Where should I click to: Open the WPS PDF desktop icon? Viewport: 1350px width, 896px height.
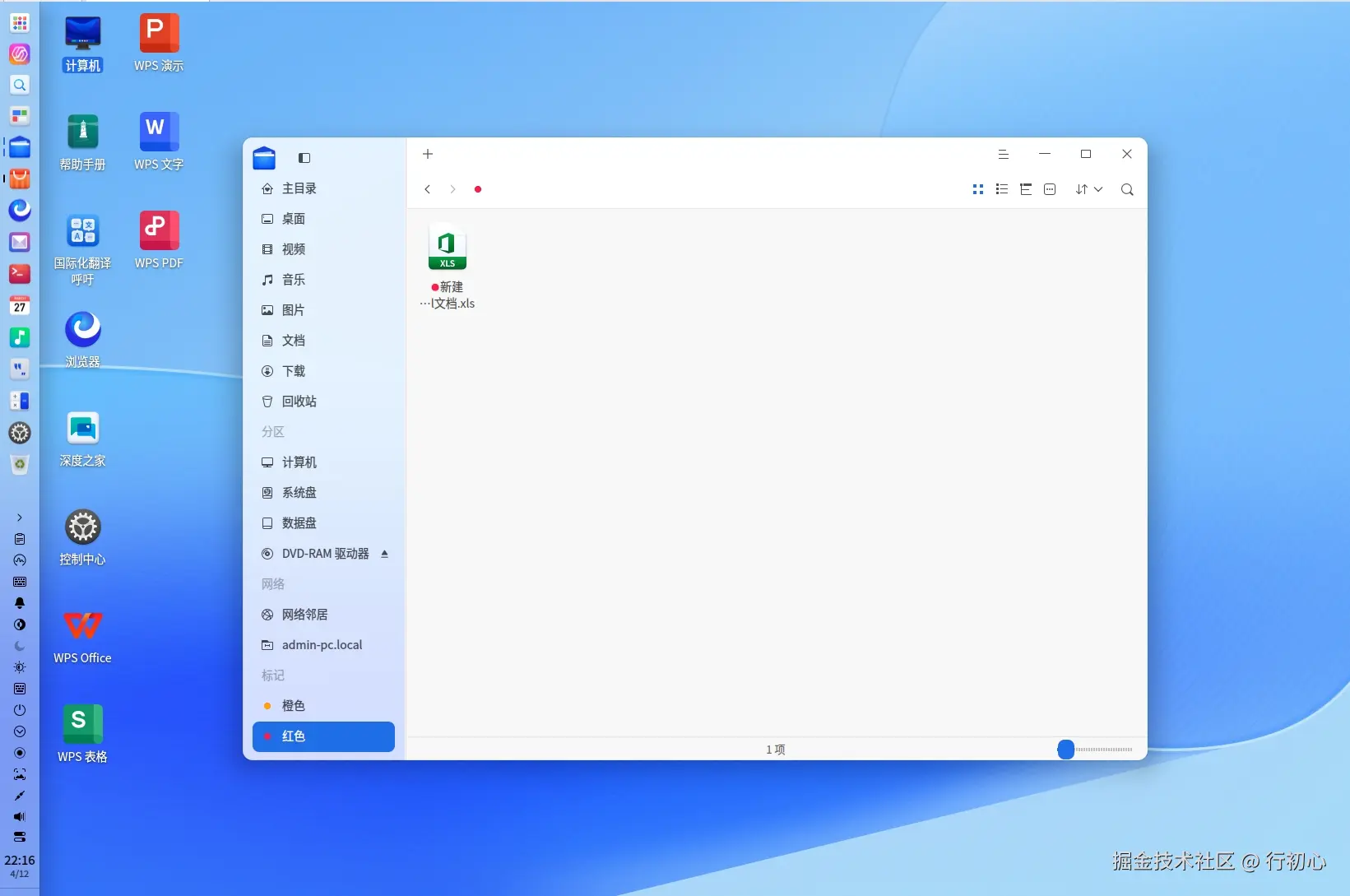click(x=159, y=240)
